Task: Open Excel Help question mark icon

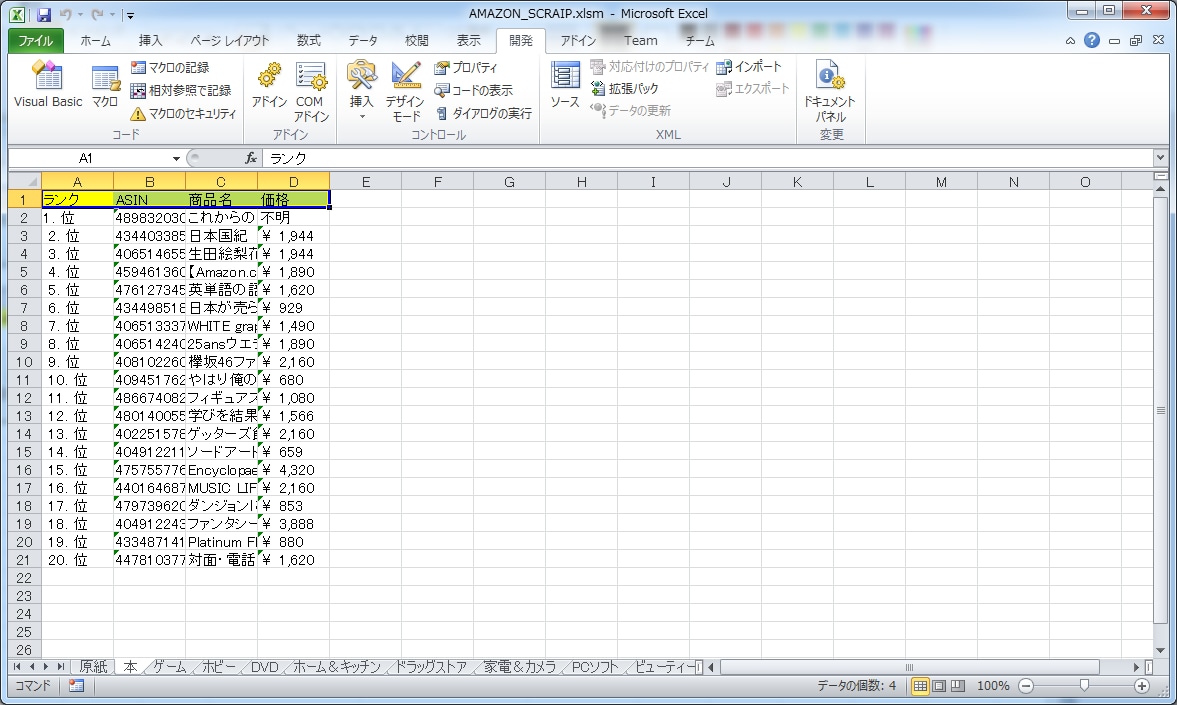Action: [x=1091, y=41]
